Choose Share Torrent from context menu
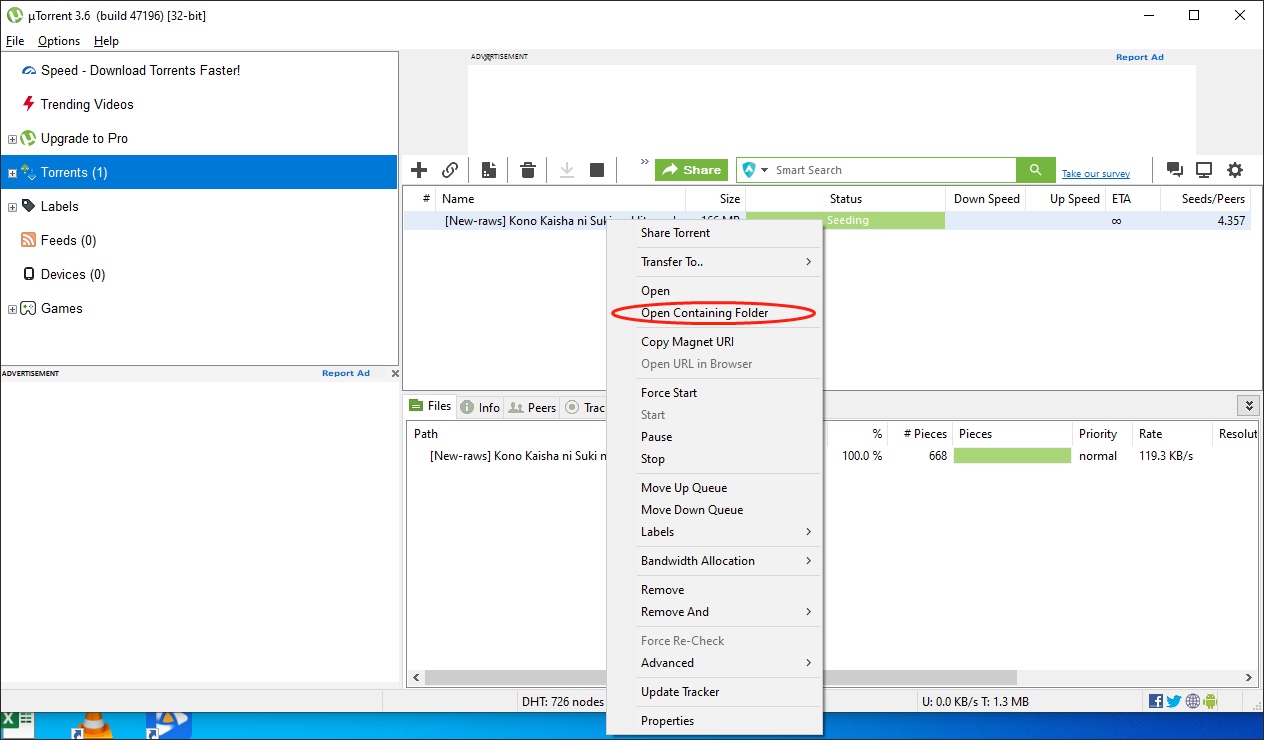 click(x=715, y=233)
